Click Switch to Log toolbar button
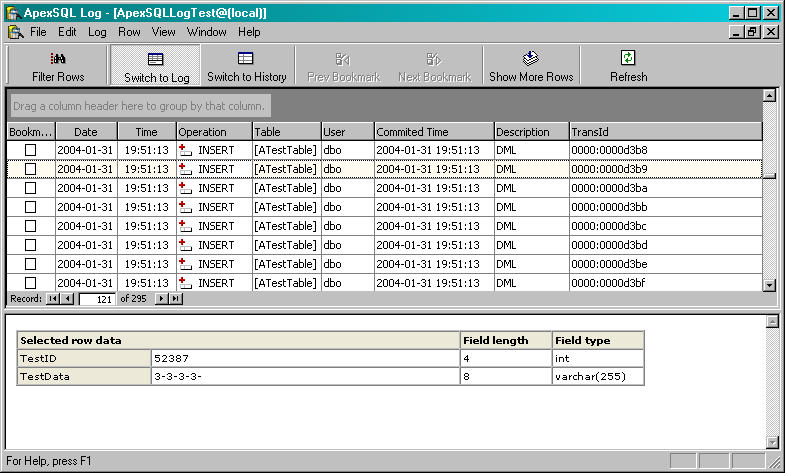The height and width of the screenshot is (473, 785). [156, 66]
